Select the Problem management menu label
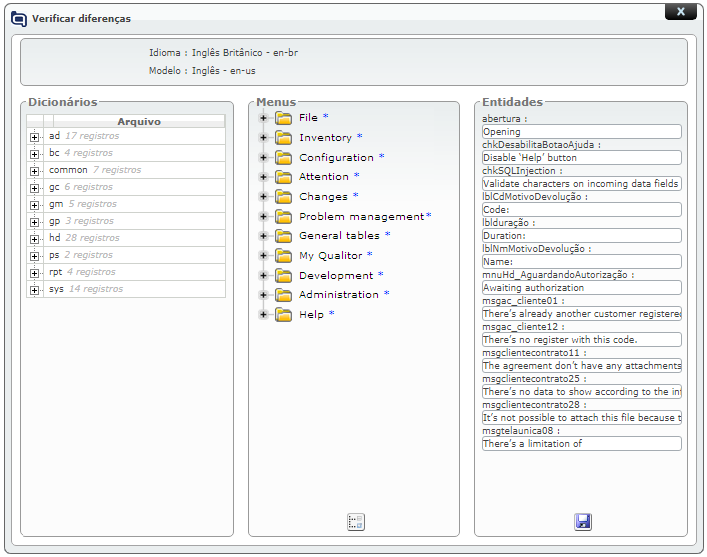Image resolution: width=707 pixels, height=557 pixels. point(362,216)
